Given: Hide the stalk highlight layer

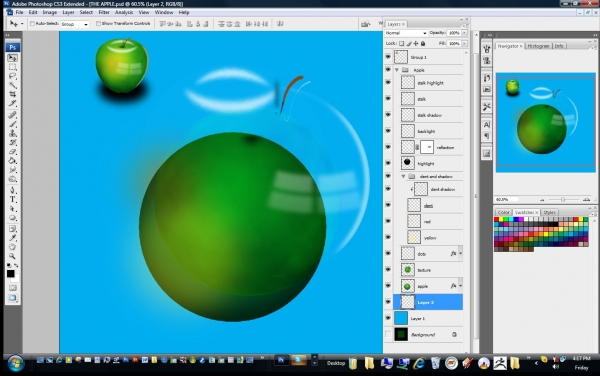Looking at the screenshot, I should (388, 83).
